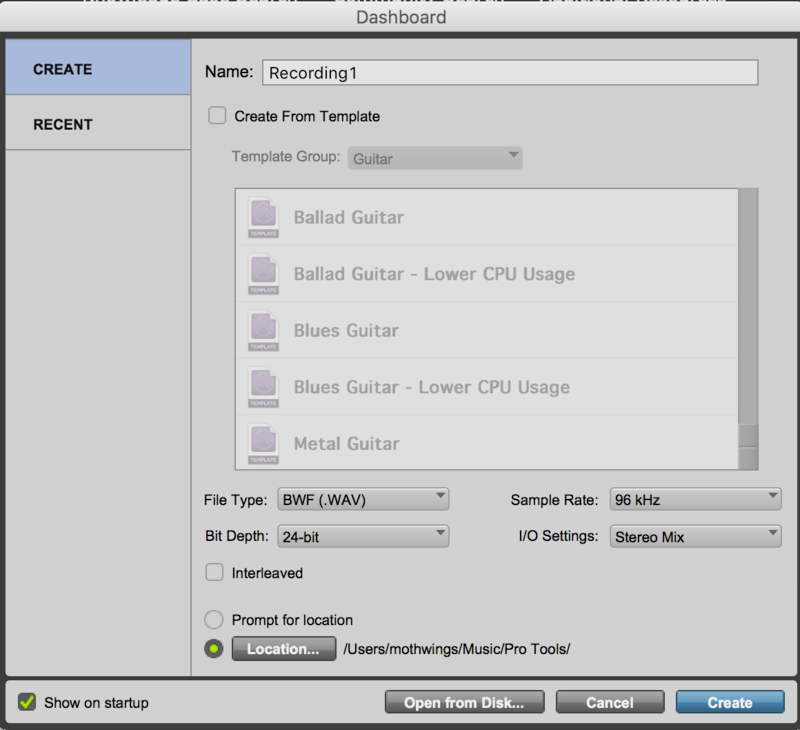
Task: Select the radio button beside the Location button
Action: tap(213, 649)
